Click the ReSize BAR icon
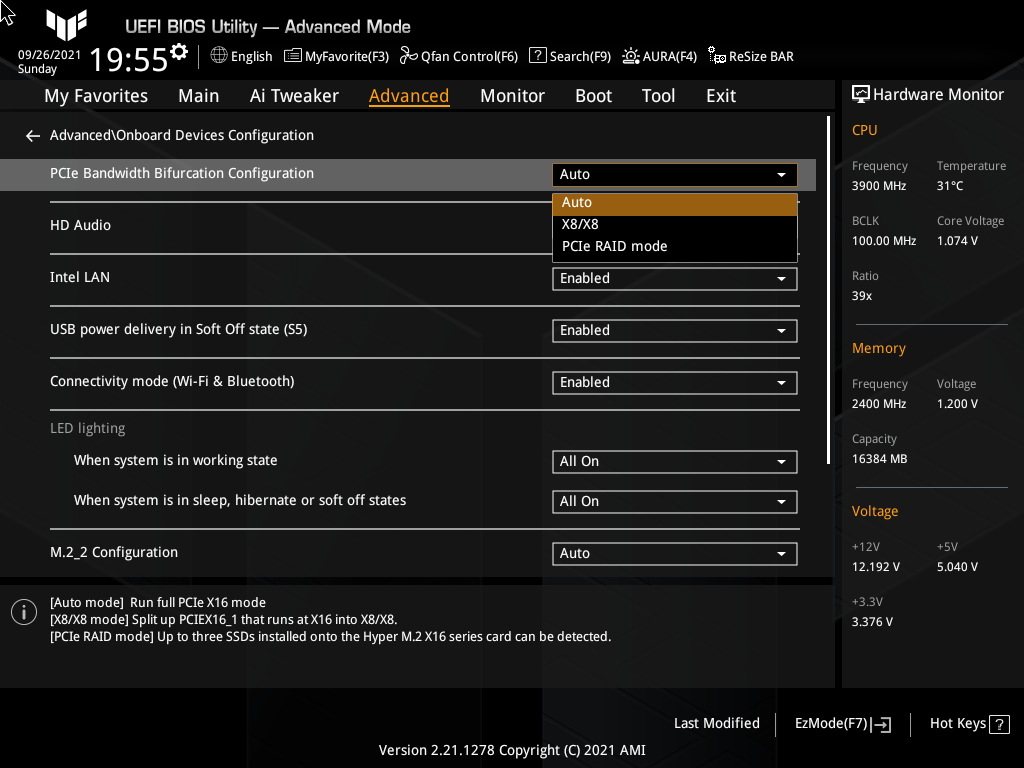Screen dimensions: 1024x768 (x=750, y=56)
